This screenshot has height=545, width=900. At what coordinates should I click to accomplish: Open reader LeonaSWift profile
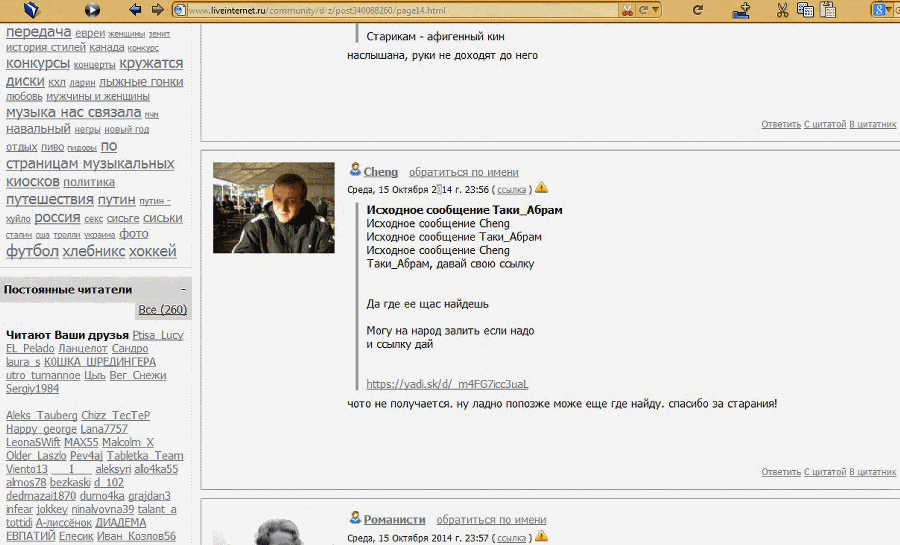[x=33, y=442]
